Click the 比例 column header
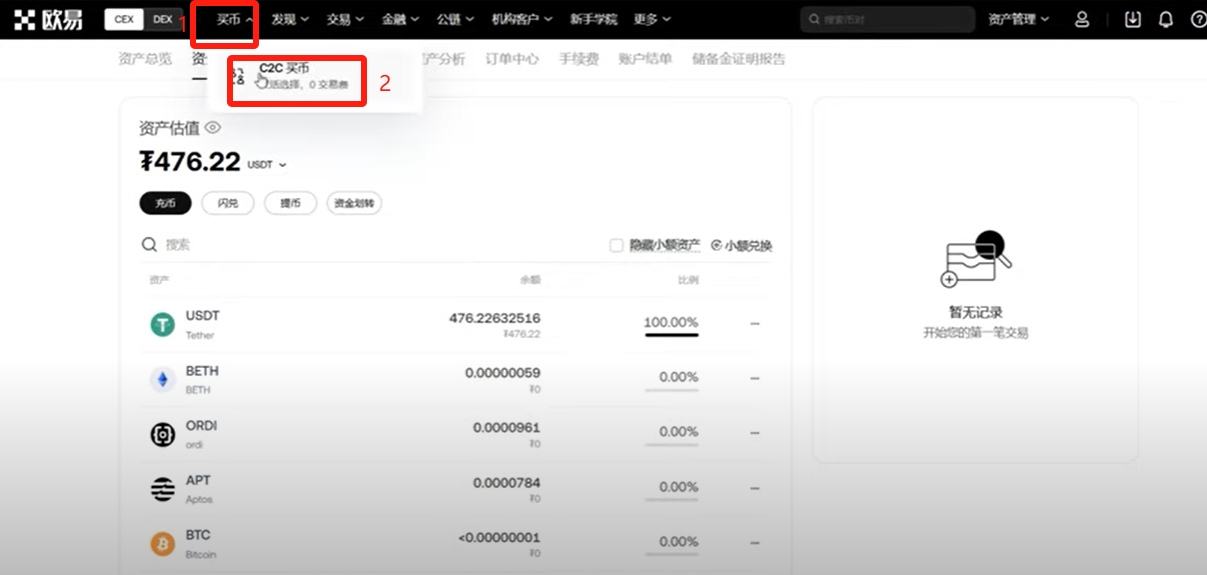Screen dimensions: 1207x575 pyautogui.click(x=688, y=280)
